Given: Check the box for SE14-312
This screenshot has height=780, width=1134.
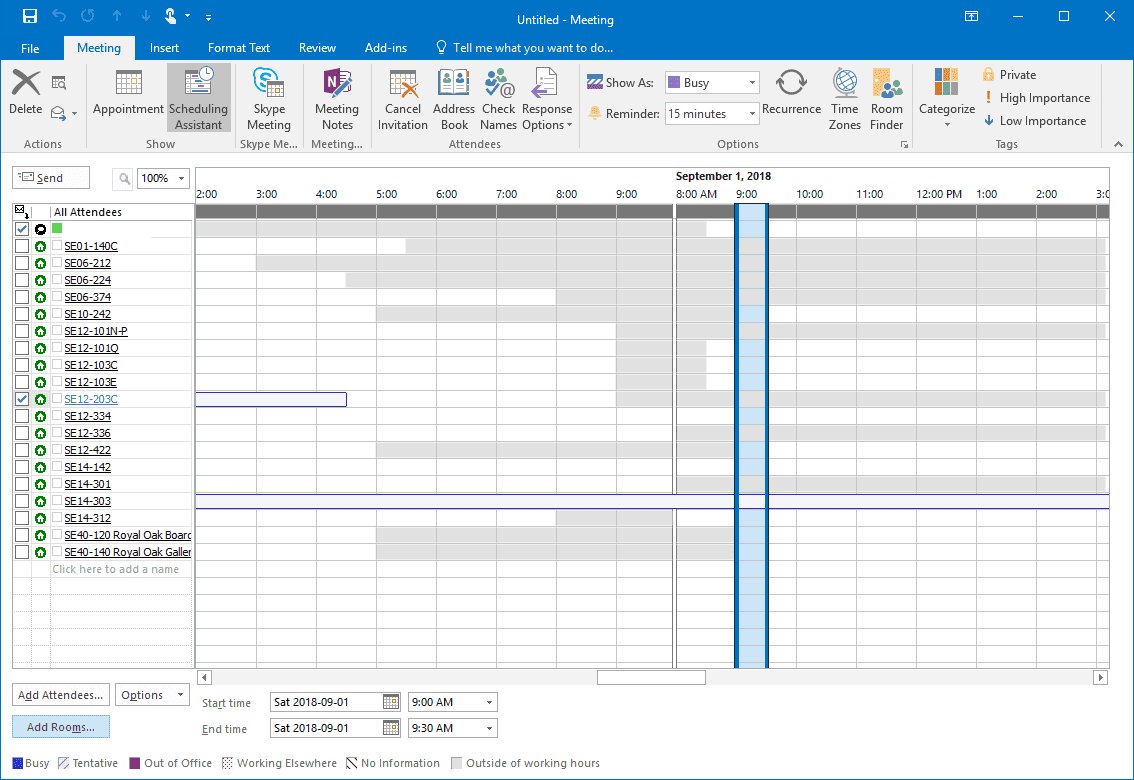Looking at the screenshot, I should point(22,518).
